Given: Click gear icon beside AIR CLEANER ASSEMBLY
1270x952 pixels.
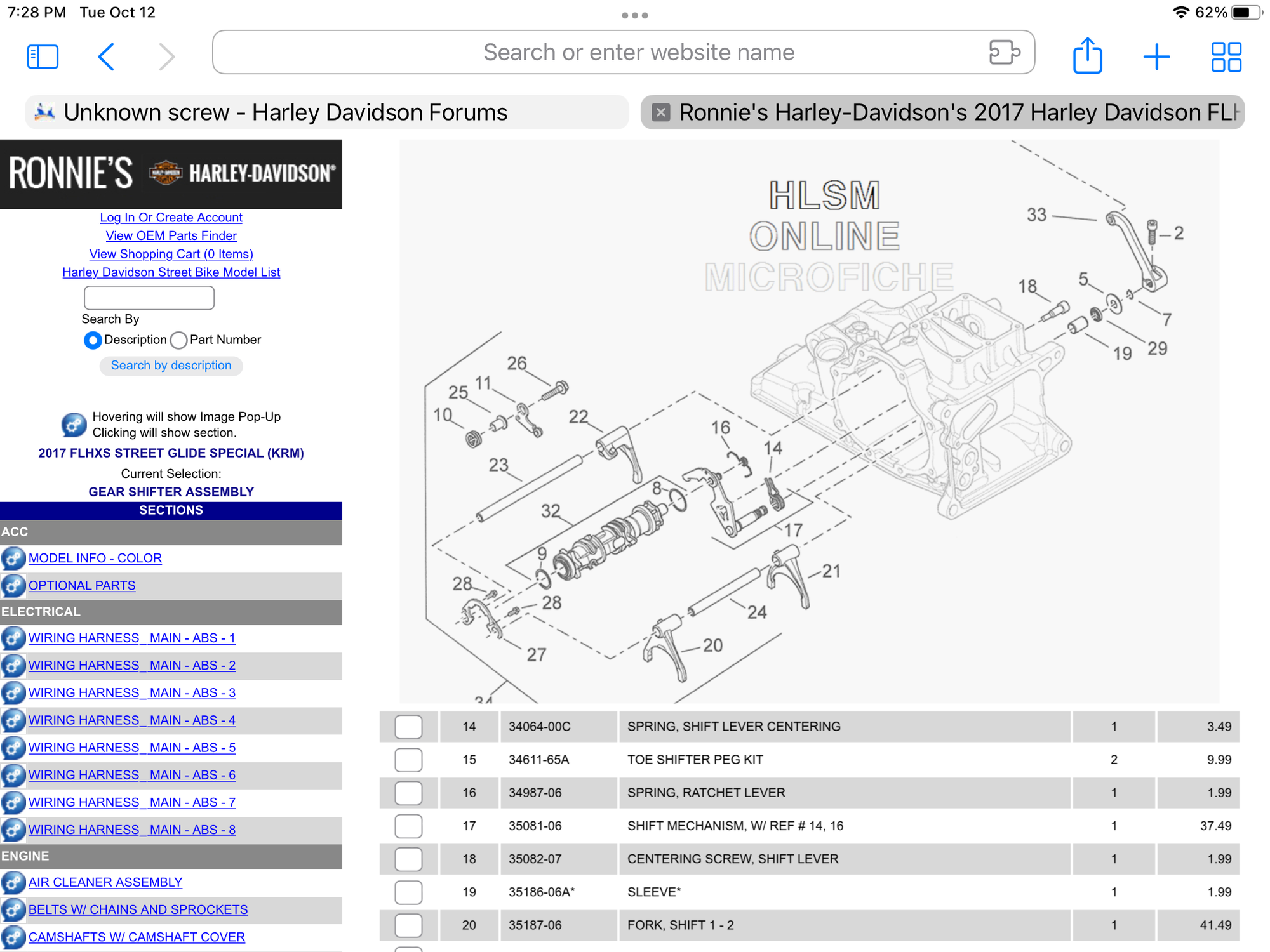Looking at the screenshot, I should click(x=13, y=882).
